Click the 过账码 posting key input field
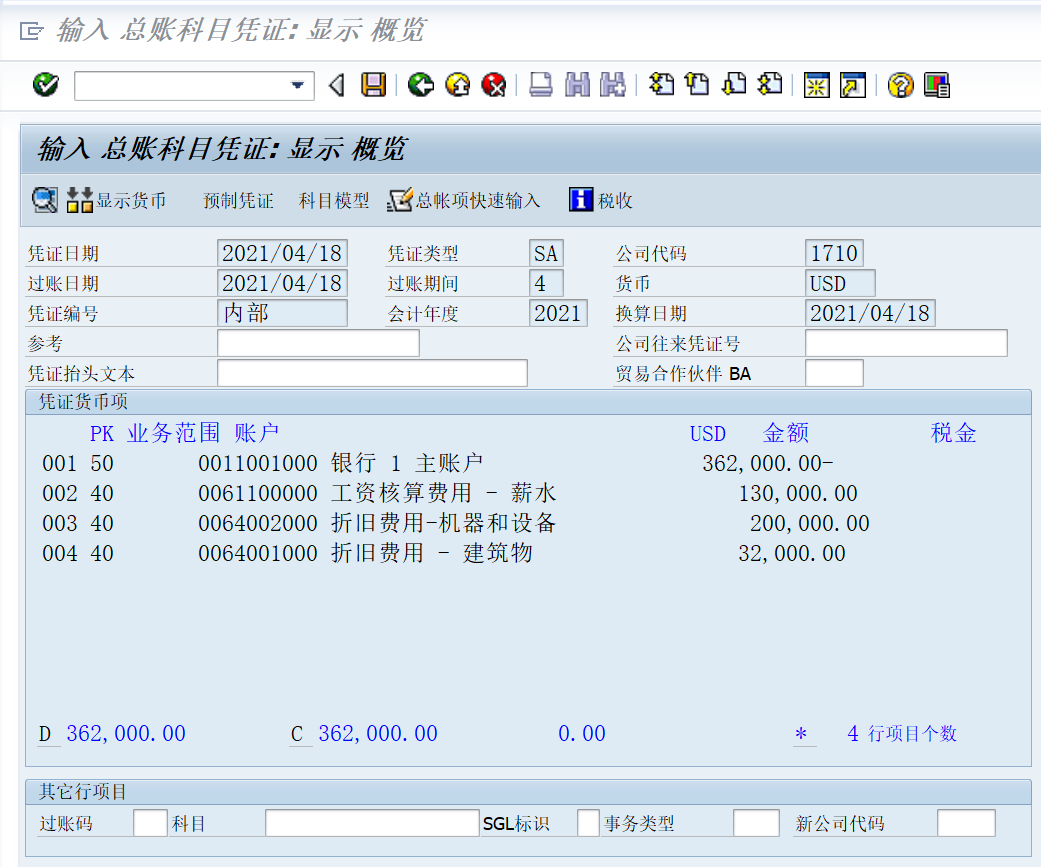 point(150,823)
